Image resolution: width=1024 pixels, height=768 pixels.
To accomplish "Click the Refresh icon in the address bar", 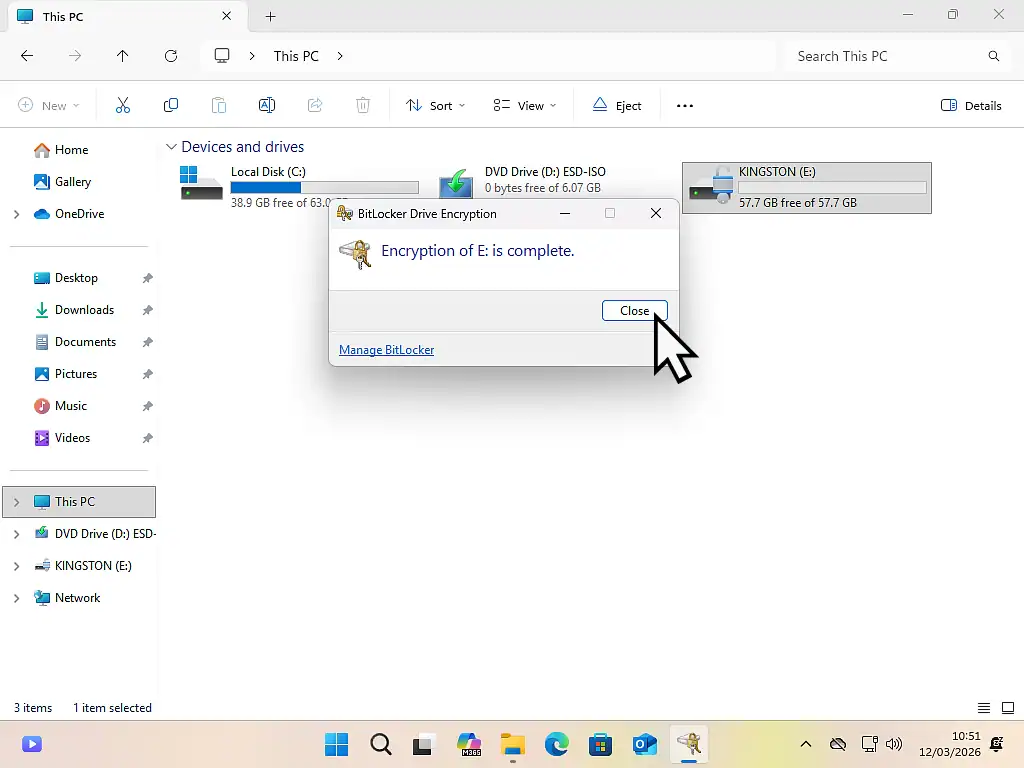I will 171,56.
